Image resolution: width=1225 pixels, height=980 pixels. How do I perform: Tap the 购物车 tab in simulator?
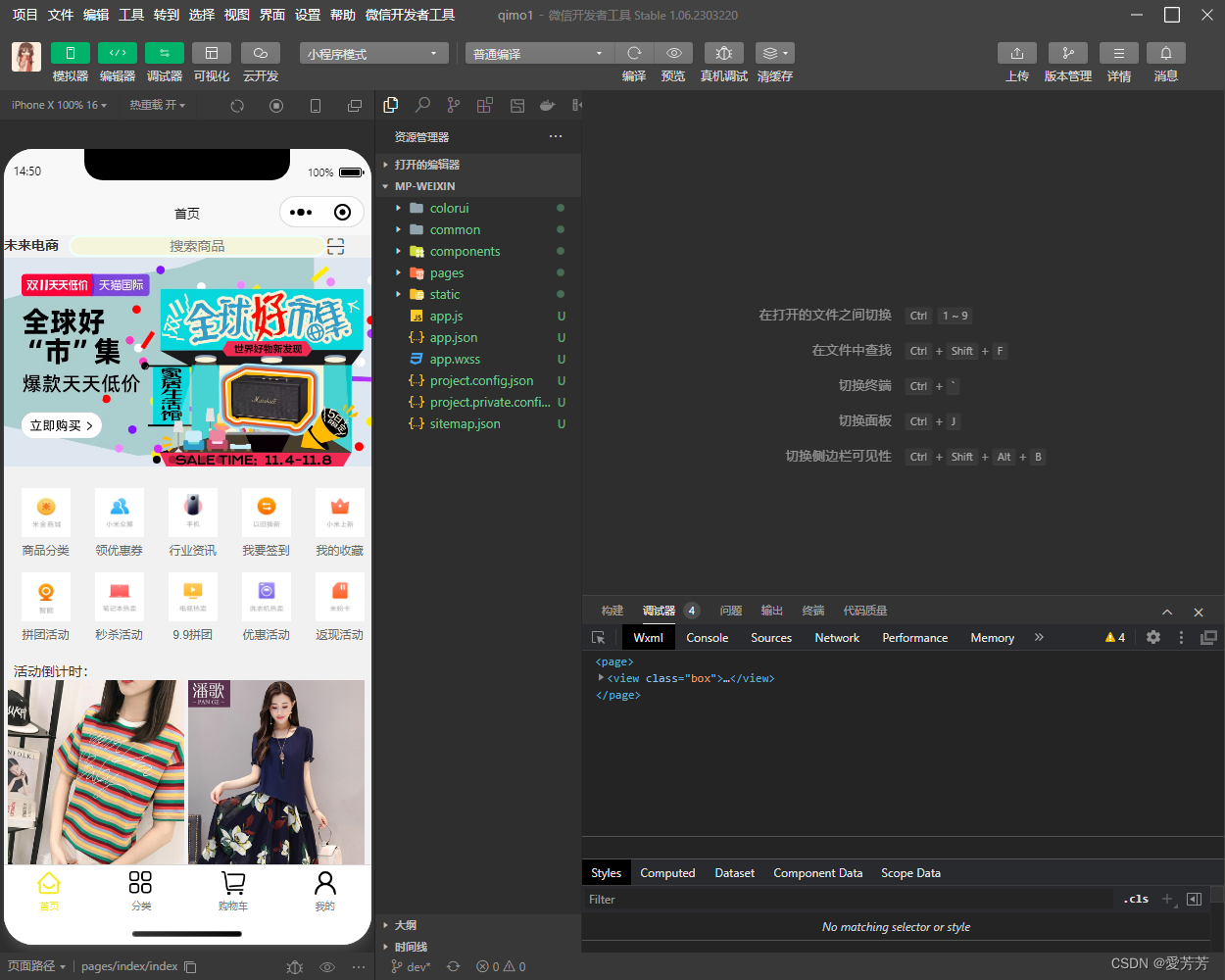233,891
